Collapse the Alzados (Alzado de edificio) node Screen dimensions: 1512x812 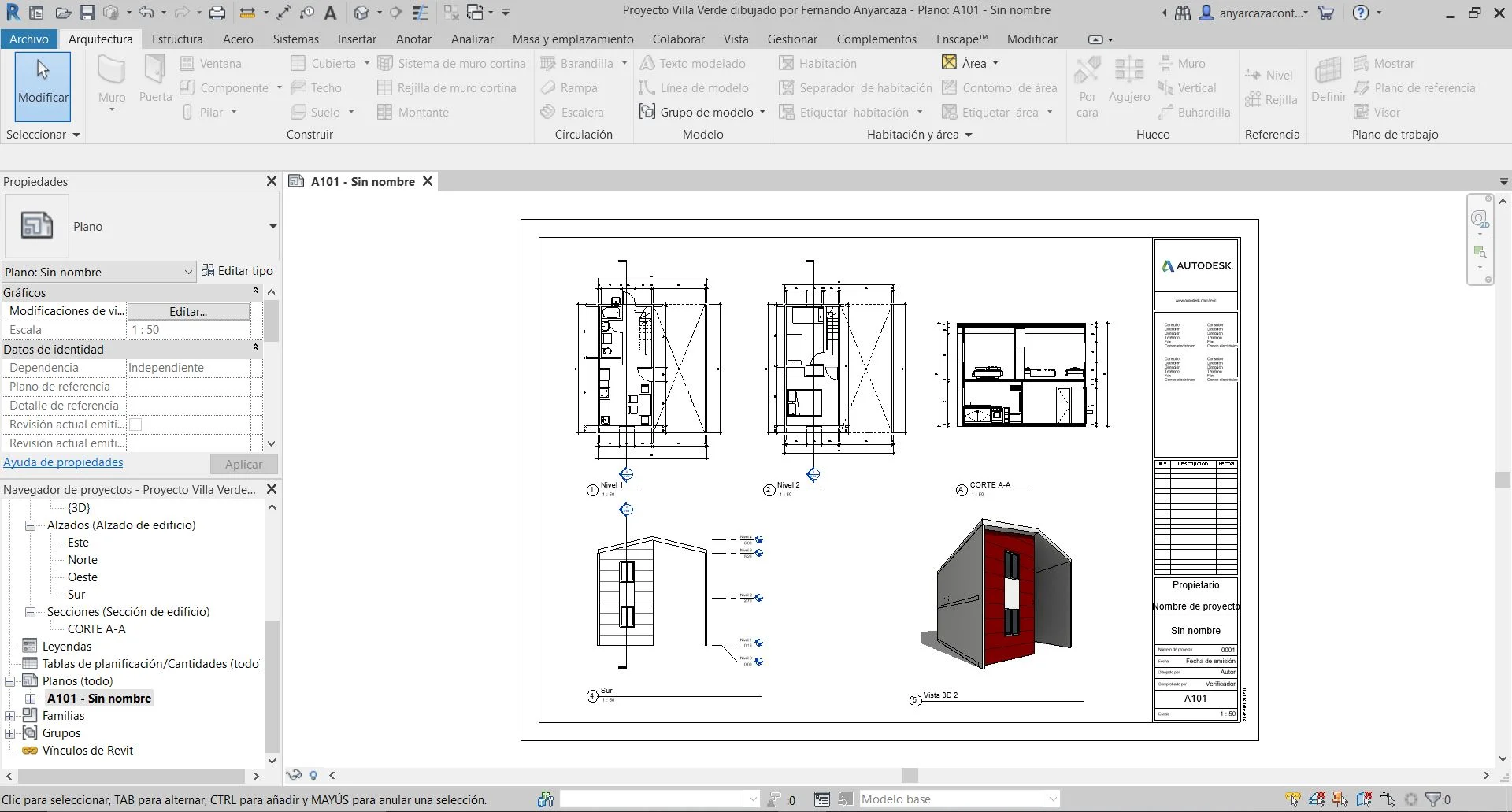[31, 525]
